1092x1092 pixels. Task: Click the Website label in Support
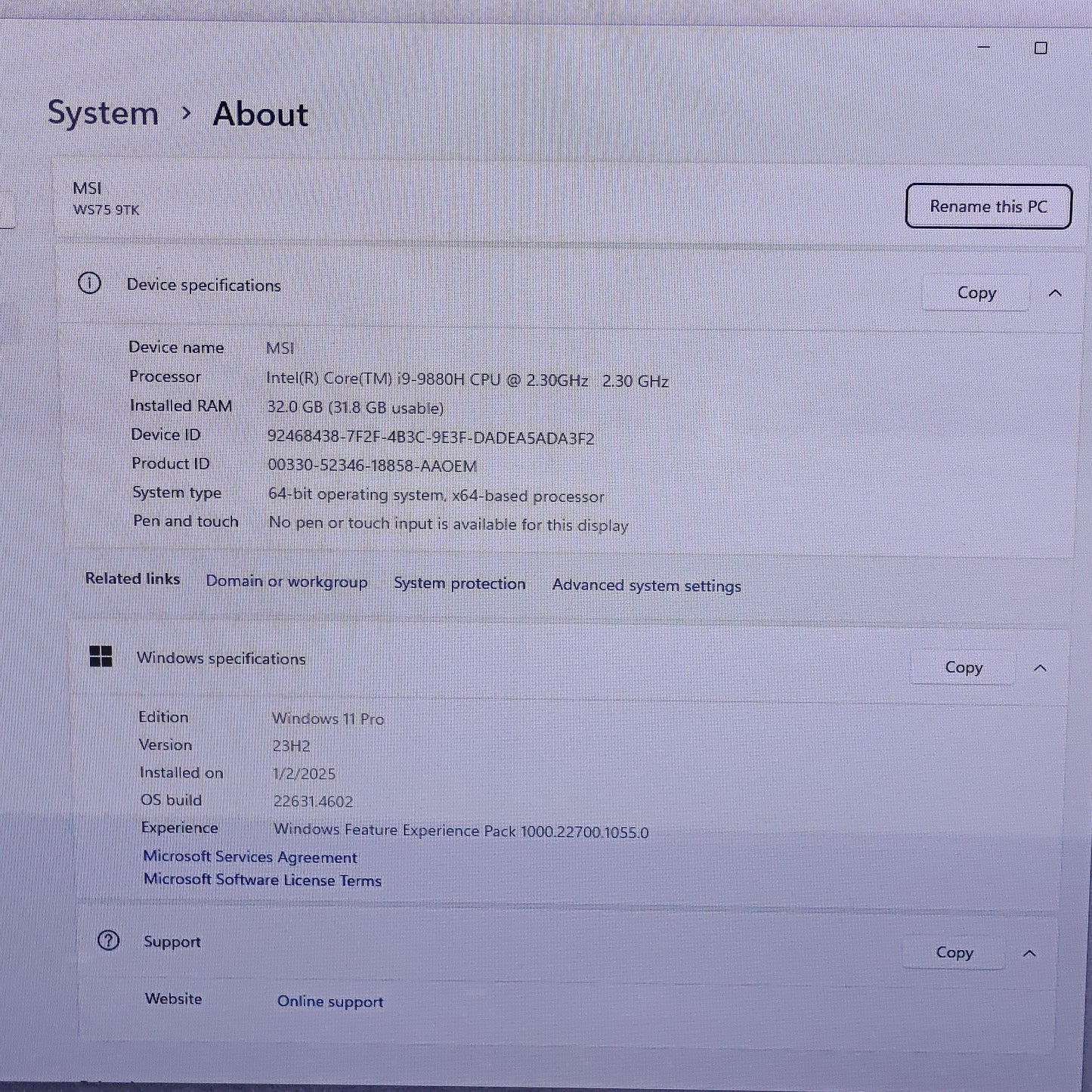tap(174, 998)
